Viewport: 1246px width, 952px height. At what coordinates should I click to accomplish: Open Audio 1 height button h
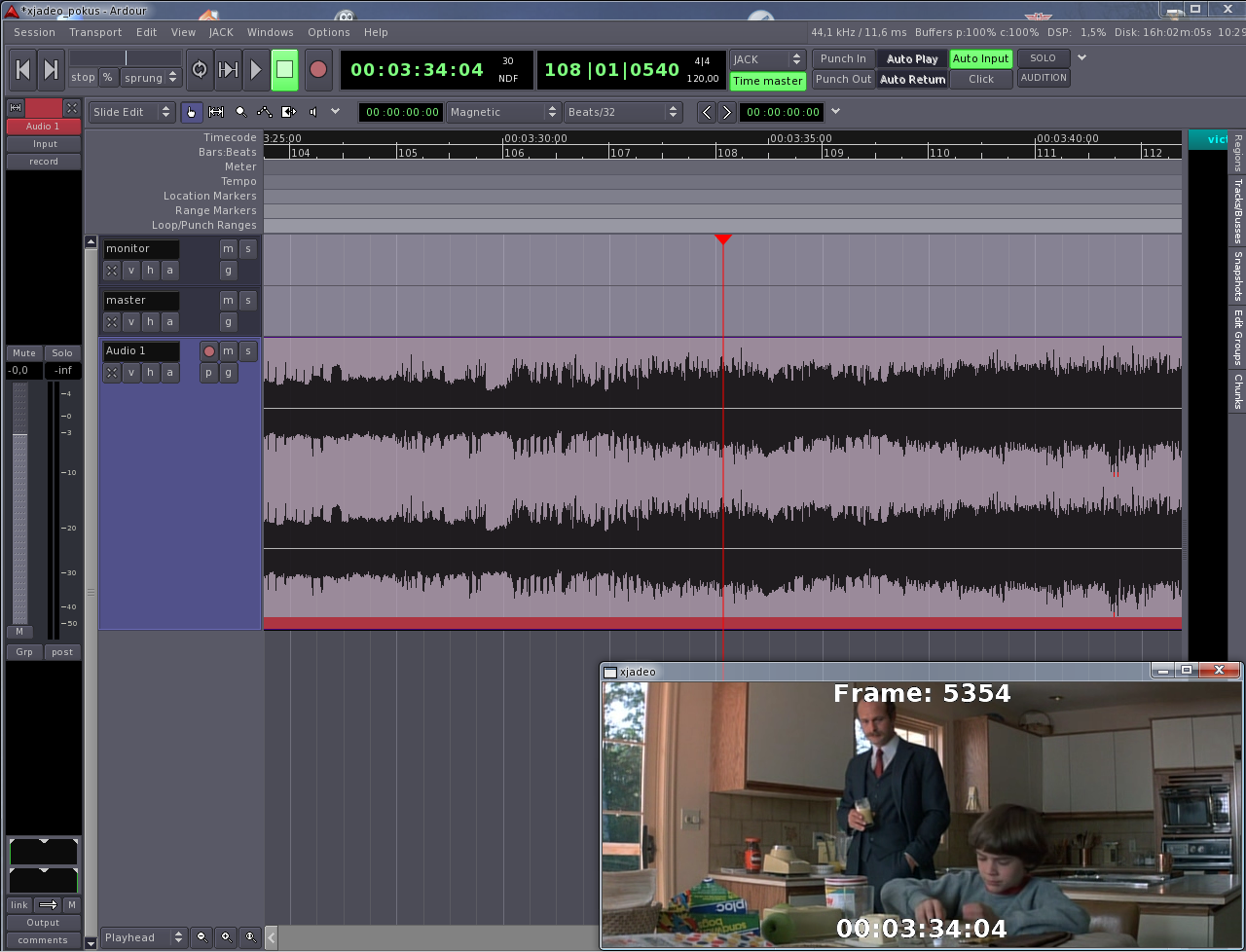[x=151, y=372]
